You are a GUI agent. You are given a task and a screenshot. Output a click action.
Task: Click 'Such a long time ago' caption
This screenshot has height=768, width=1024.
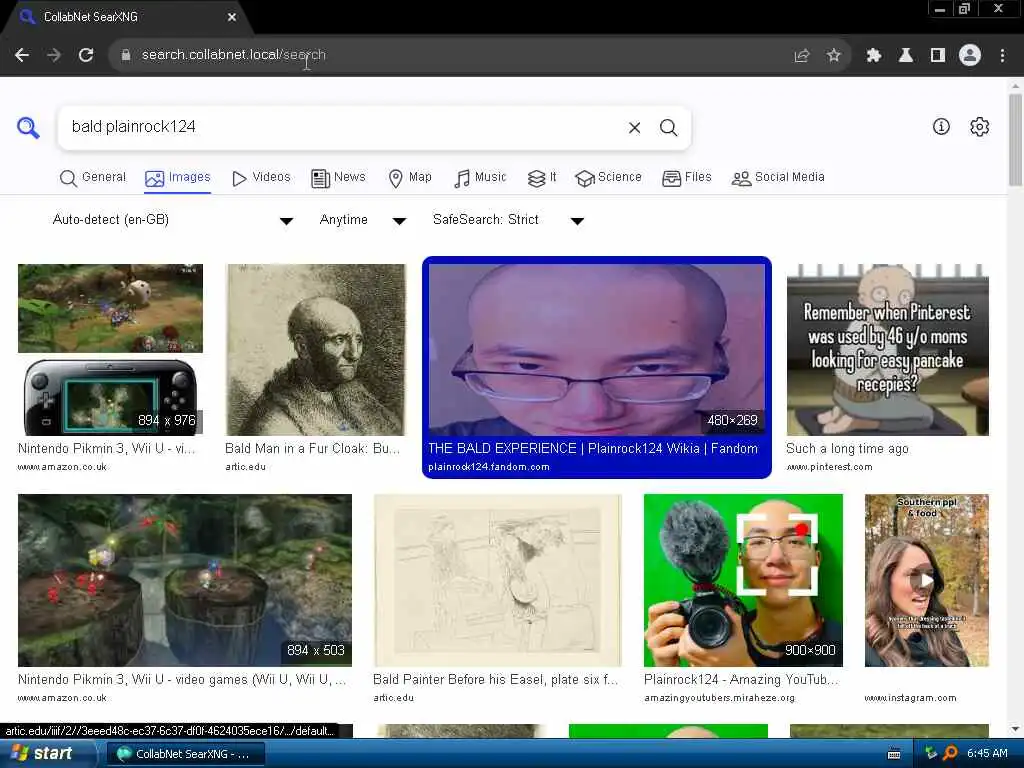[847, 449]
